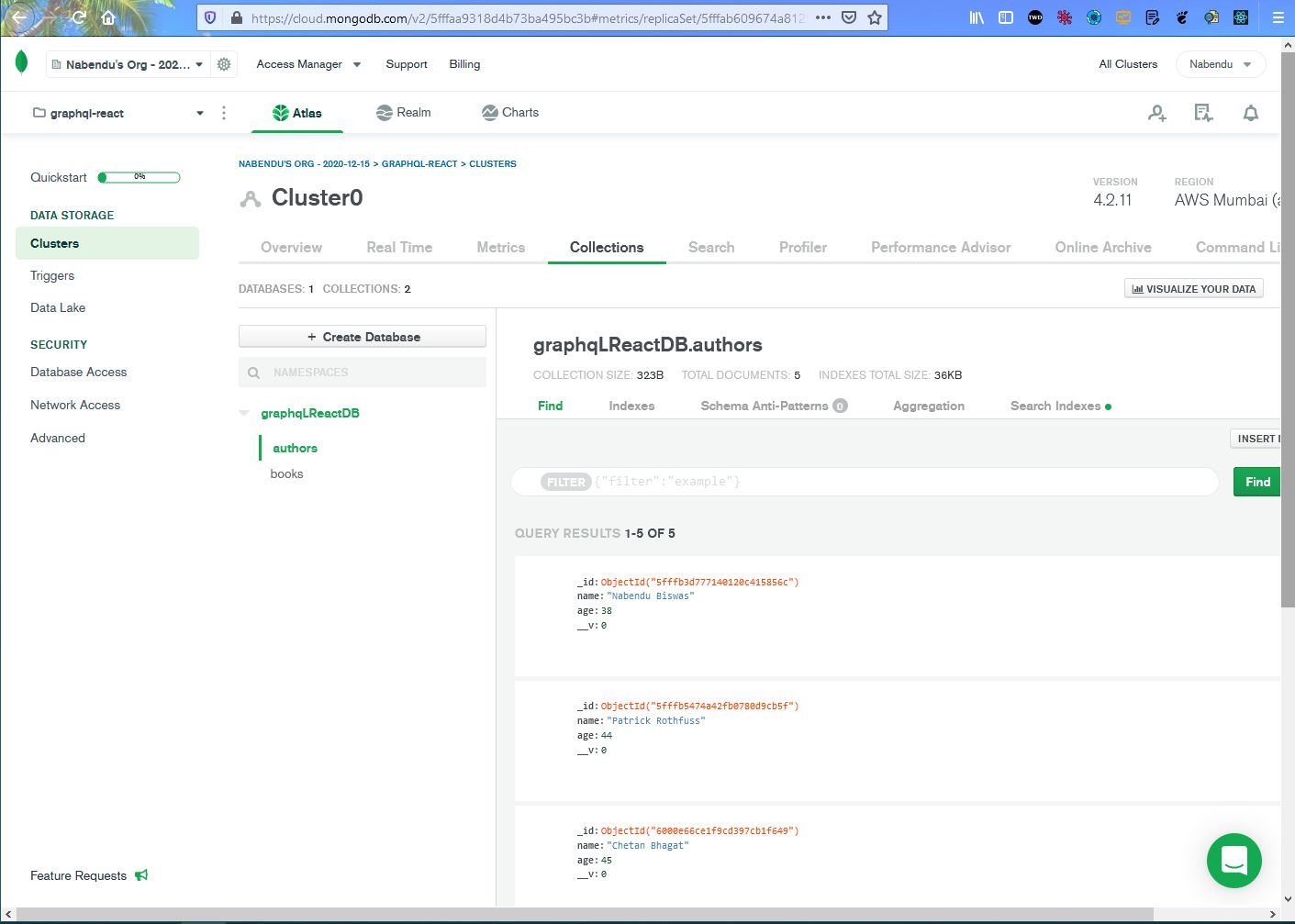
Task: Select the Search Indexes tab
Action: click(1060, 406)
